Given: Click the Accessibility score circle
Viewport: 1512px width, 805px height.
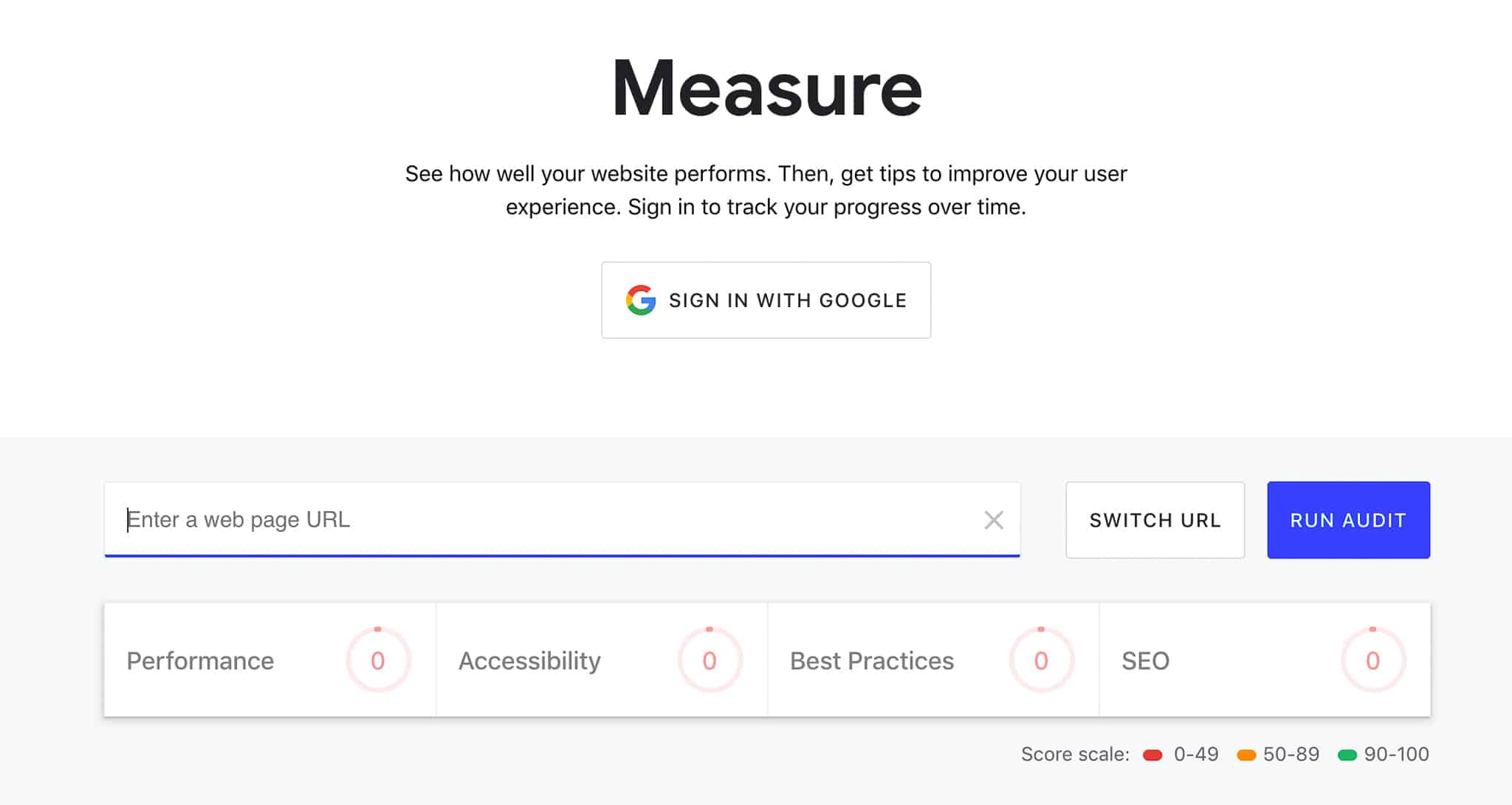Looking at the screenshot, I should (709, 660).
